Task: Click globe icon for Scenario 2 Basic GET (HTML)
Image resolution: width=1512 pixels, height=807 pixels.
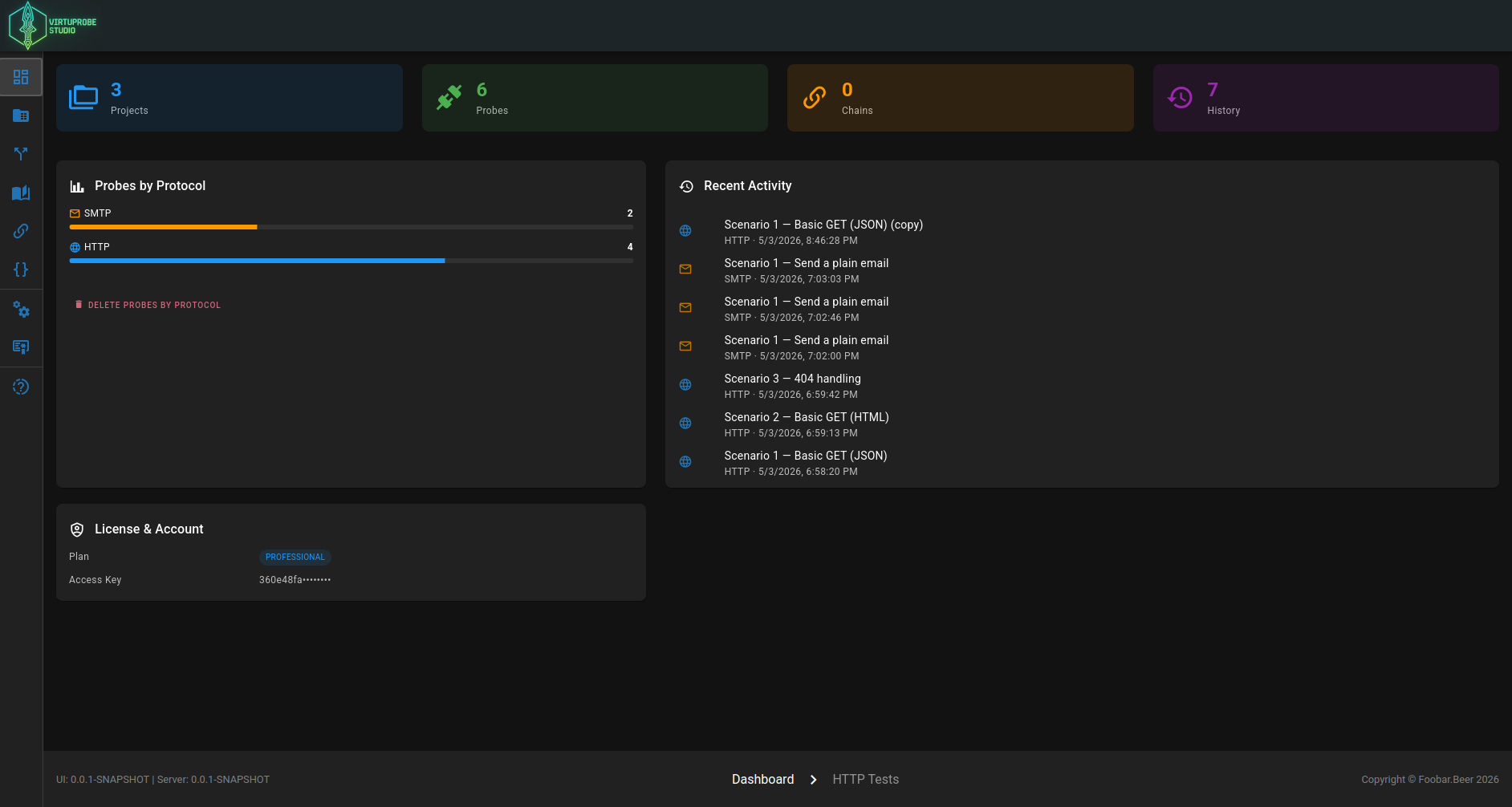Action: (685, 424)
